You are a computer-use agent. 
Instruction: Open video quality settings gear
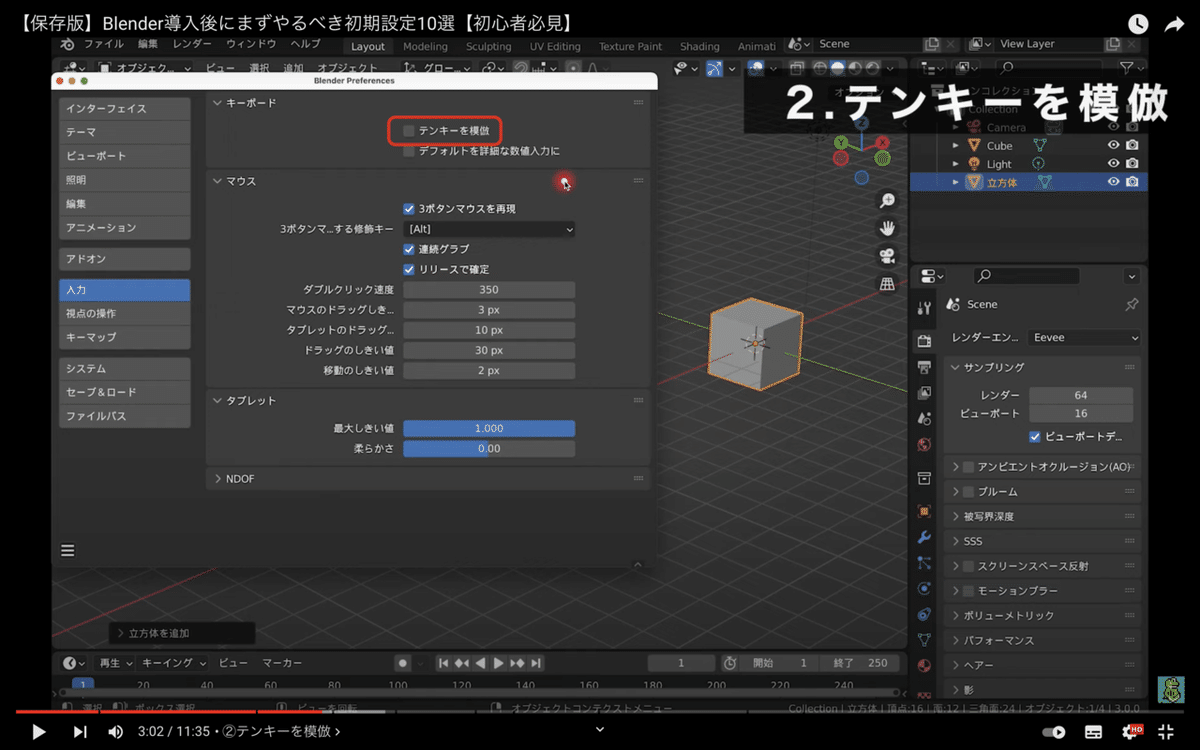(1131, 732)
